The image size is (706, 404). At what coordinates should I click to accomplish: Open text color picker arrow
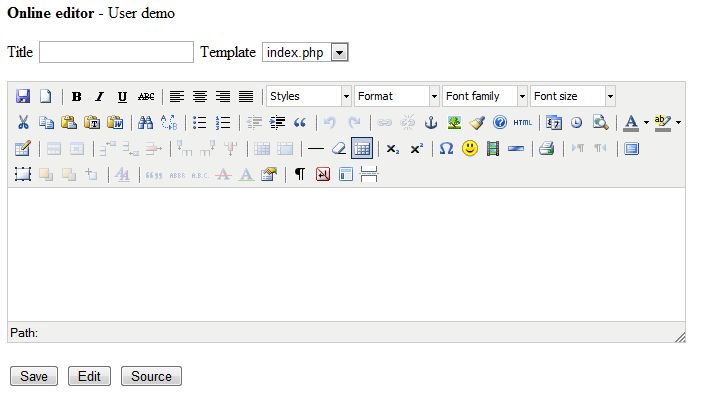tap(646, 123)
